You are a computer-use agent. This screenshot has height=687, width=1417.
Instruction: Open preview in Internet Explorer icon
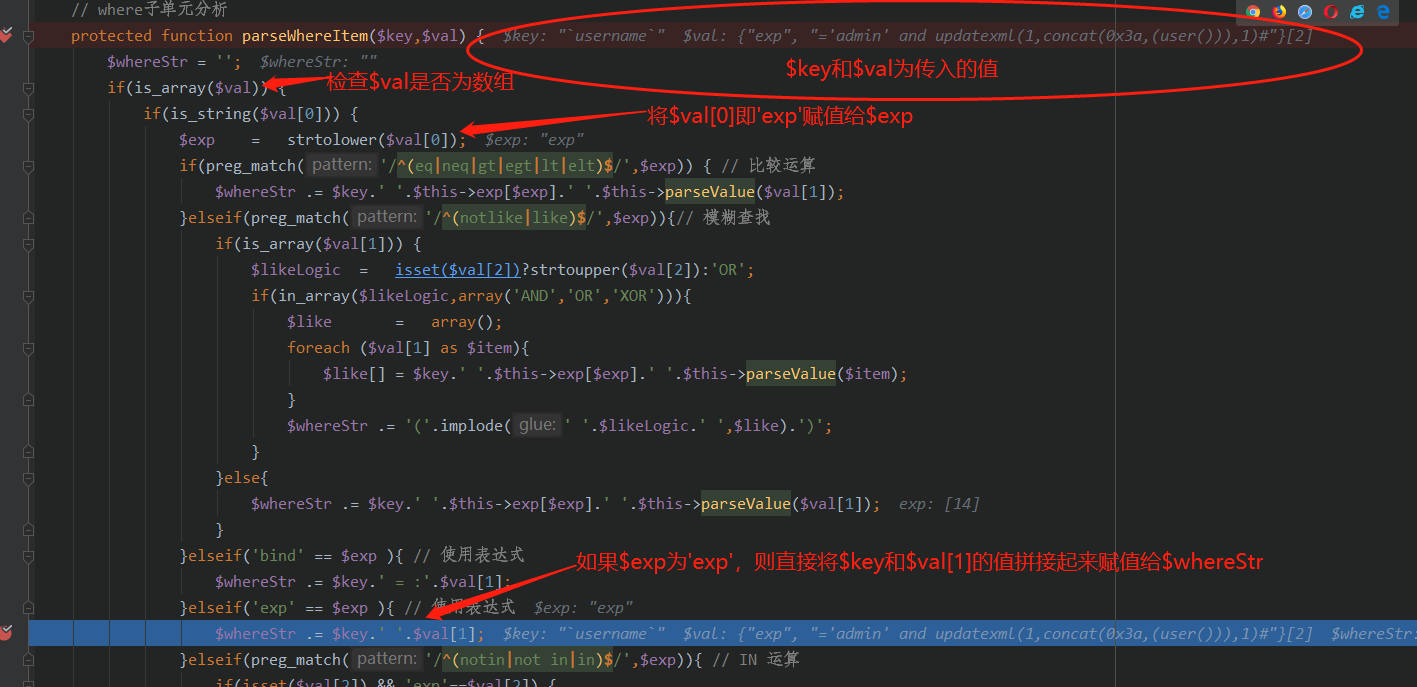point(1357,12)
